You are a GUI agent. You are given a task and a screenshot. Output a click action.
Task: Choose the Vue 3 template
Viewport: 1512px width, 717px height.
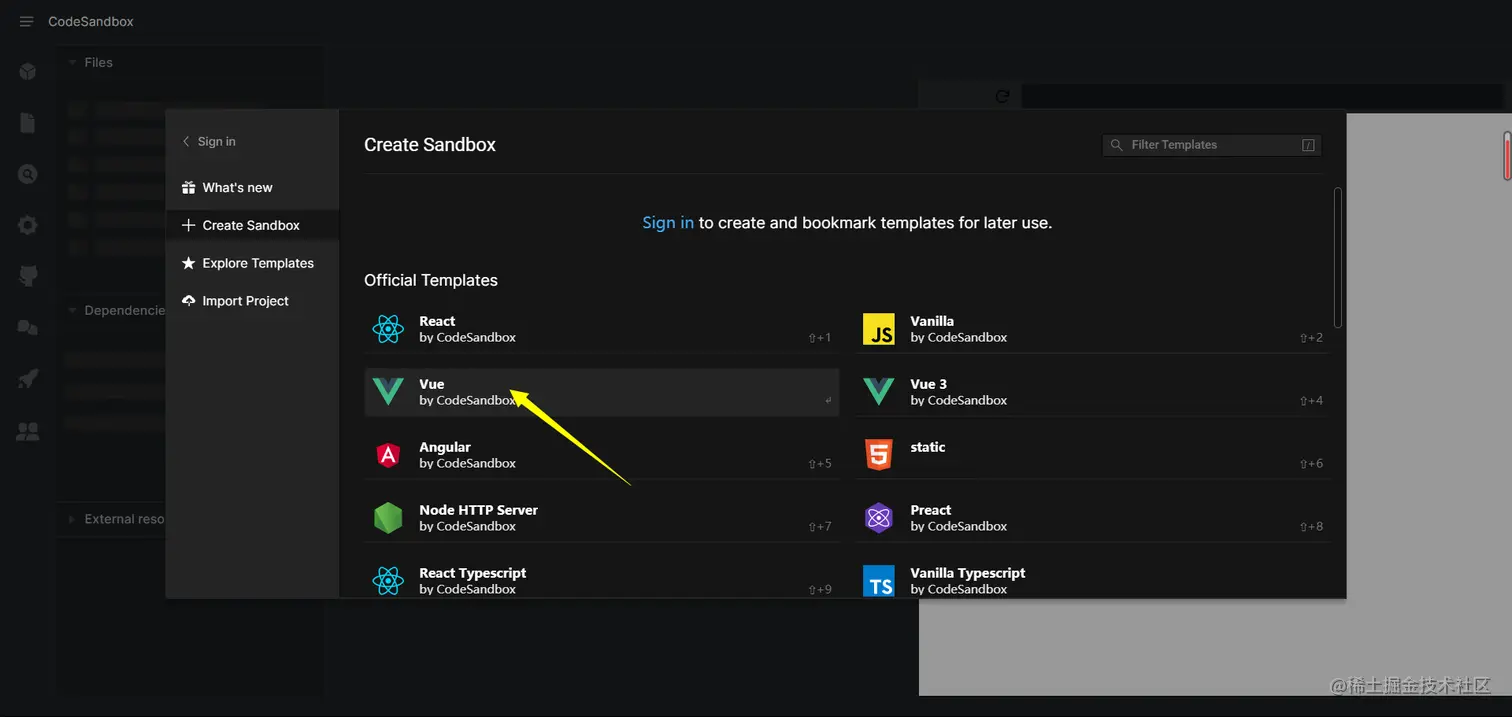(x=1093, y=392)
